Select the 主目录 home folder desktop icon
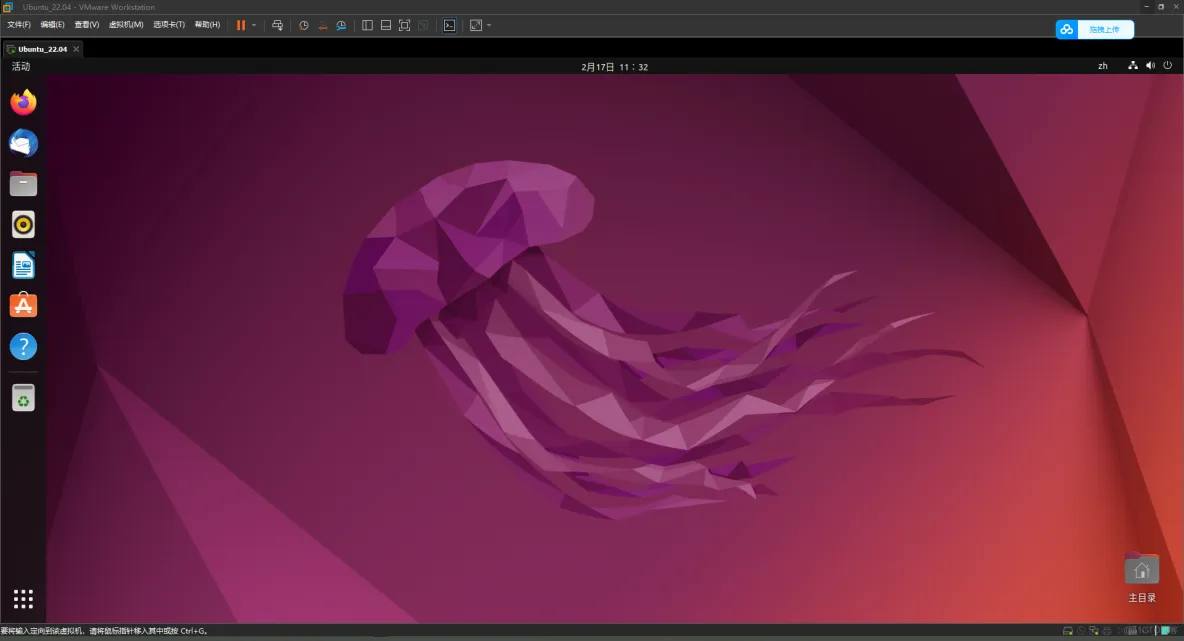Viewport: 1184px width, 641px height. tap(1142, 578)
